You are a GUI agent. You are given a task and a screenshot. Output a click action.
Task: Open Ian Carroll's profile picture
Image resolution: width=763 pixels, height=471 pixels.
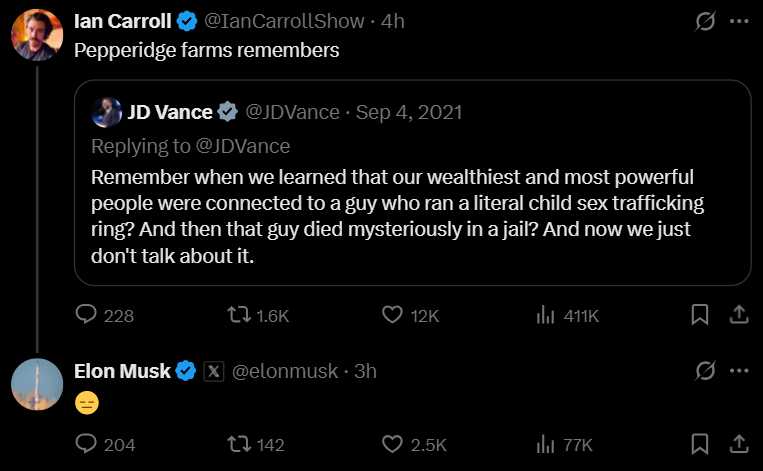coord(37,35)
